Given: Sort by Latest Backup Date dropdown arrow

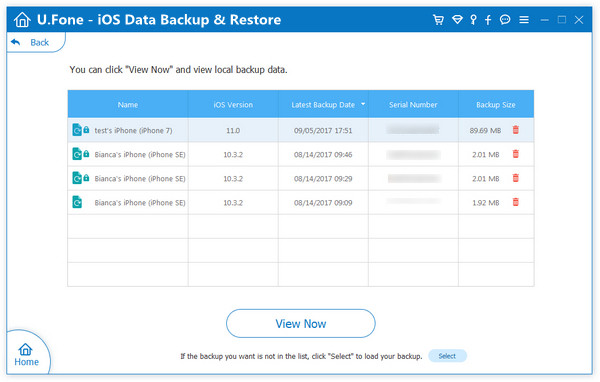Looking at the screenshot, I should click(363, 104).
